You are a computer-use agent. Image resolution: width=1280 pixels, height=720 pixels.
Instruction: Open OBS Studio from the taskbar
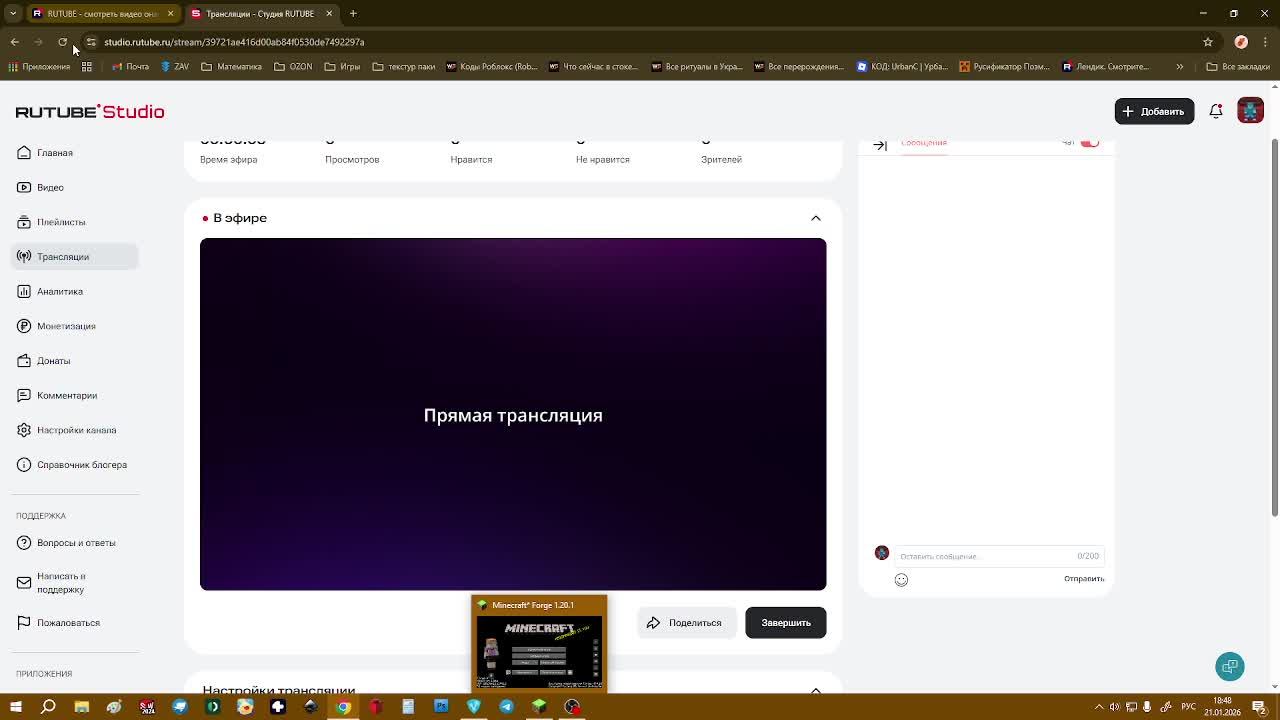[x=572, y=707]
